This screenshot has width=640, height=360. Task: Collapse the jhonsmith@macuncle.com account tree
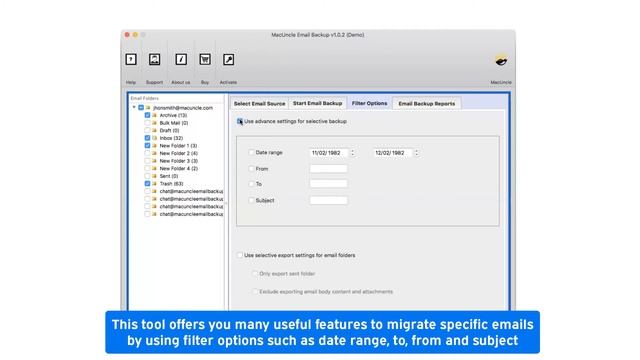point(134,107)
